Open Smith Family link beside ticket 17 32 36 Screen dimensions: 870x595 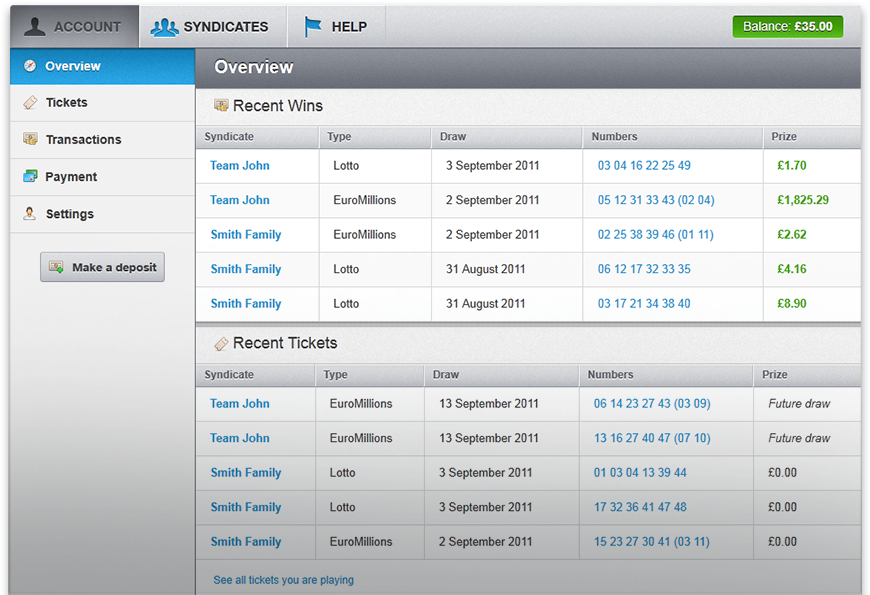(x=246, y=507)
